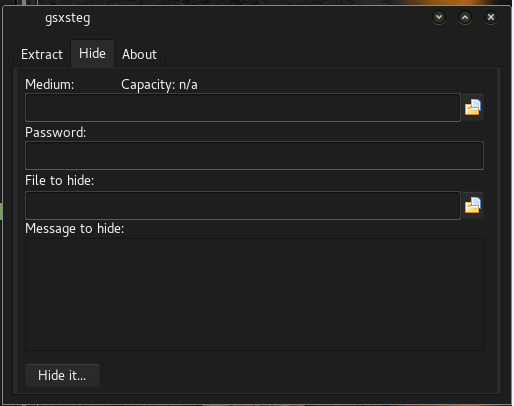Open file browser for Medium field
This screenshot has width=514, height=406.
pyautogui.click(x=473, y=107)
